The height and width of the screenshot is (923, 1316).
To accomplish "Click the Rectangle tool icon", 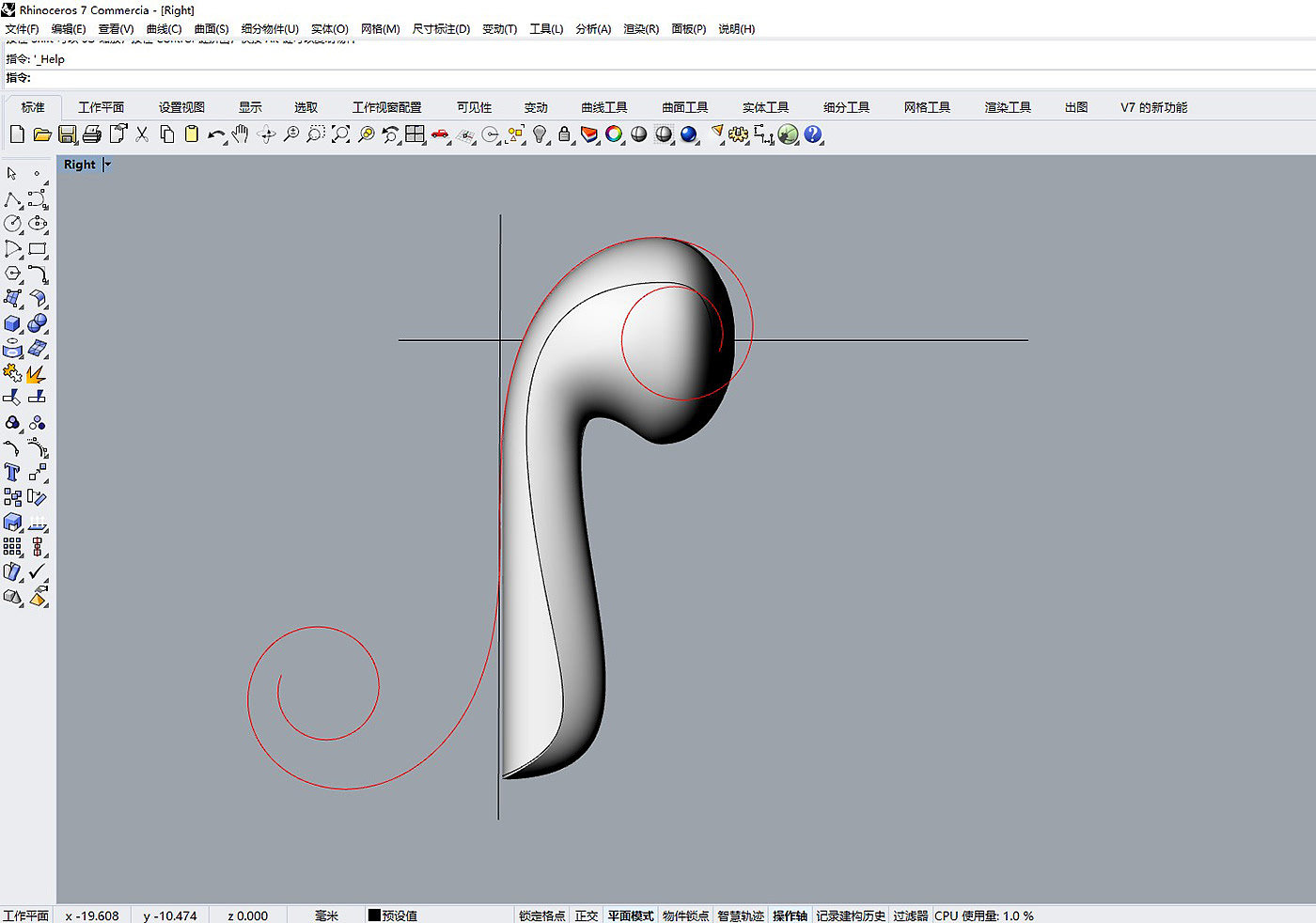I will 37,249.
